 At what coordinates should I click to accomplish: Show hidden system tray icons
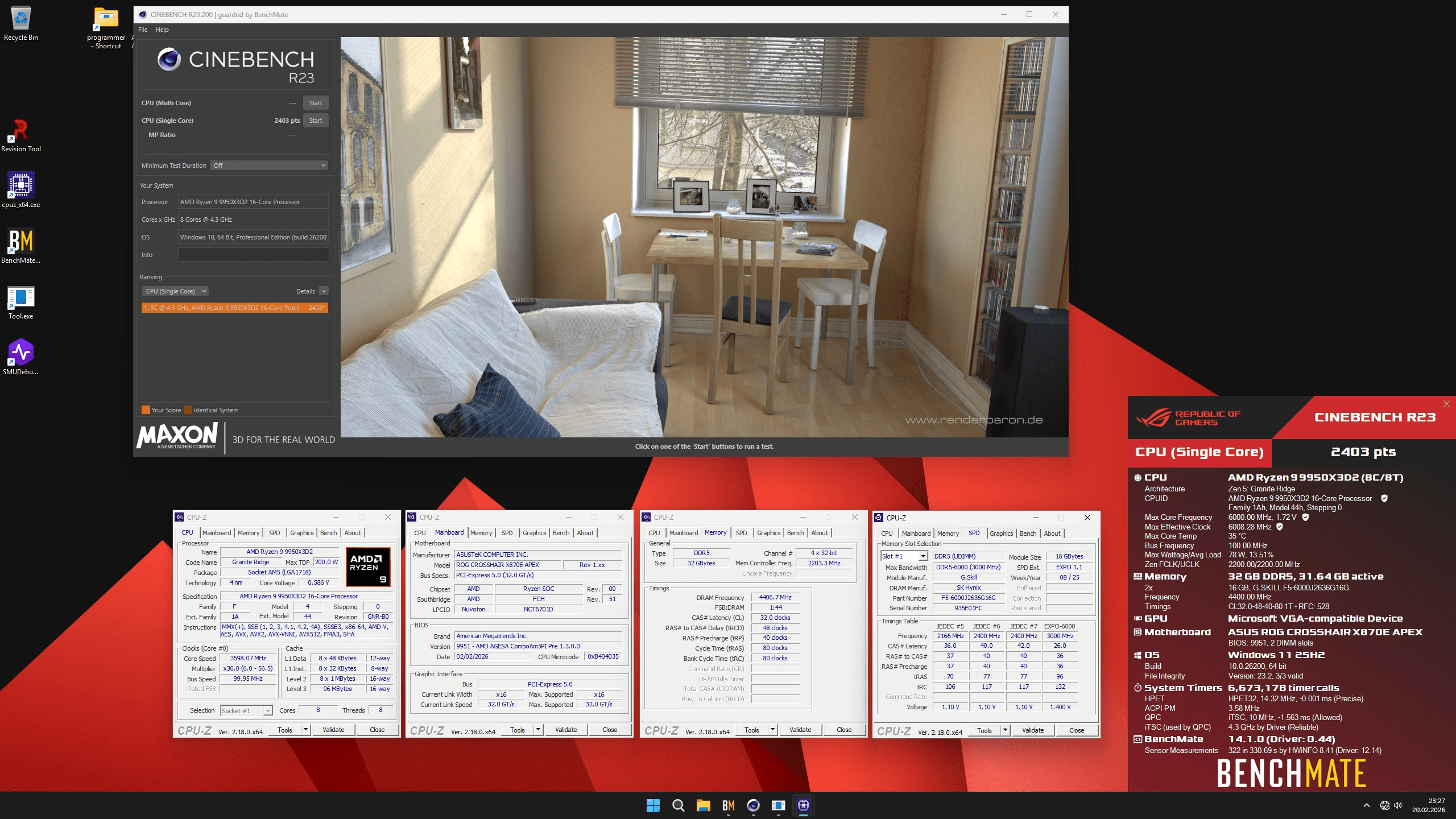[1366, 805]
